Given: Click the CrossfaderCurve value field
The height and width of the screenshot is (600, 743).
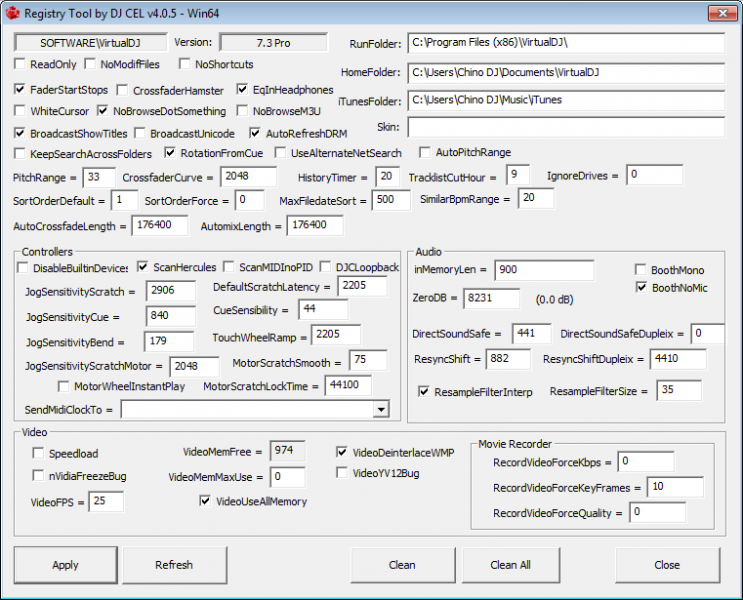Looking at the screenshot, I should pos(249,176).
